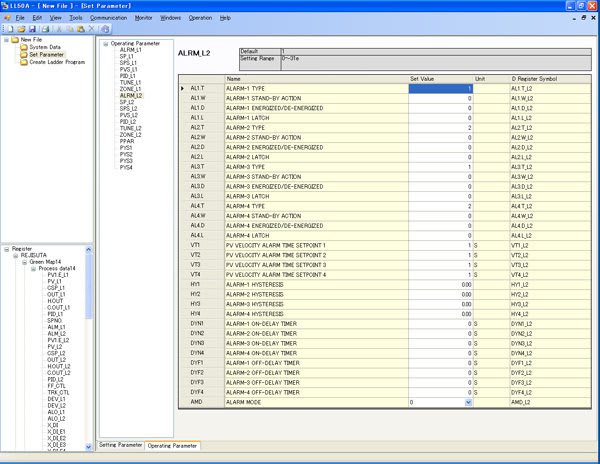
Task: Click the Set Value cell for PV VELOCITY ALARM TIME SETPOINT 3
Action: [441, 265]
